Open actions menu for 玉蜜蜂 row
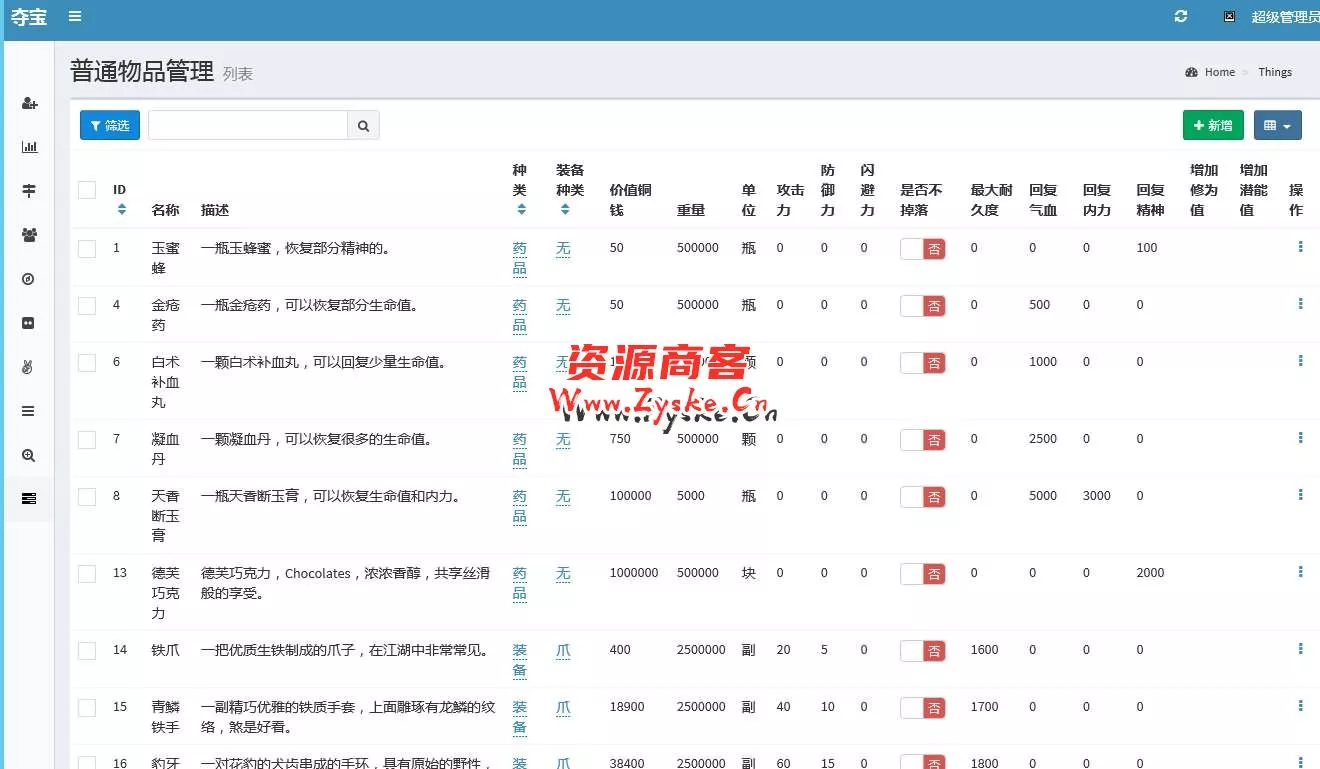This screenshot has height=769, width=1320. coord(1299,247)
